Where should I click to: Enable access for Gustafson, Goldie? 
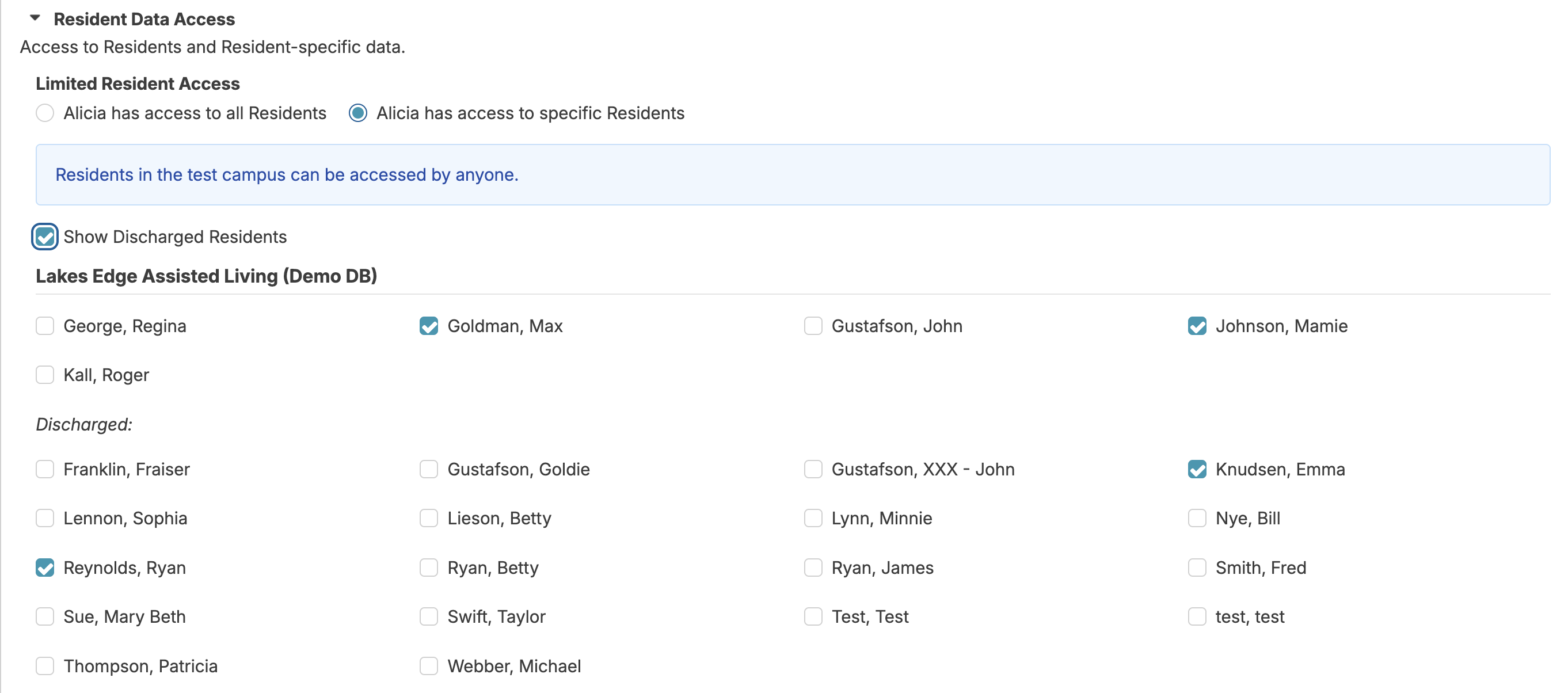[428, 469]
